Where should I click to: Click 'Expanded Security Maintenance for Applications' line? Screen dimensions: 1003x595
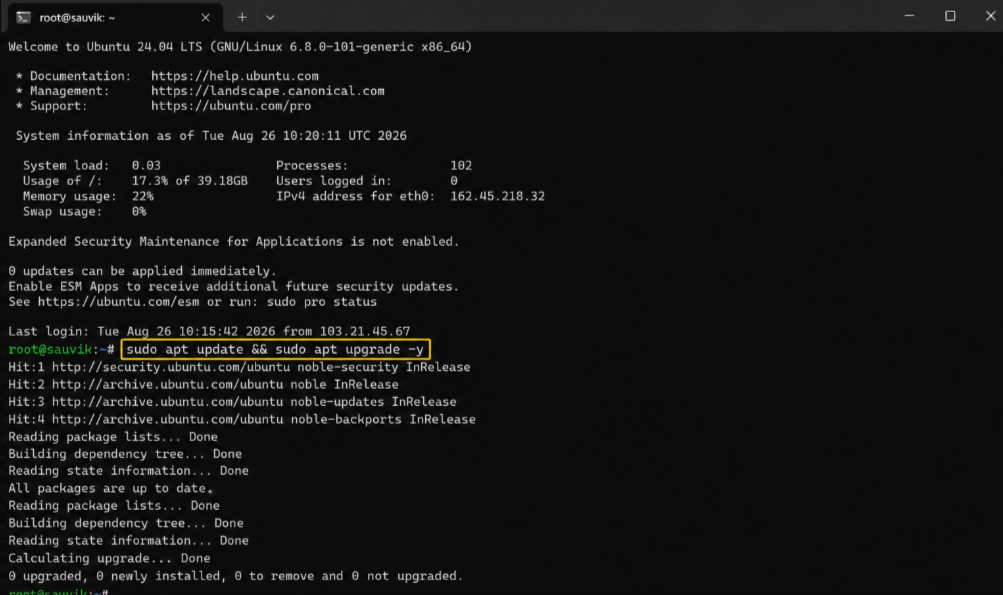coord(233,242)
